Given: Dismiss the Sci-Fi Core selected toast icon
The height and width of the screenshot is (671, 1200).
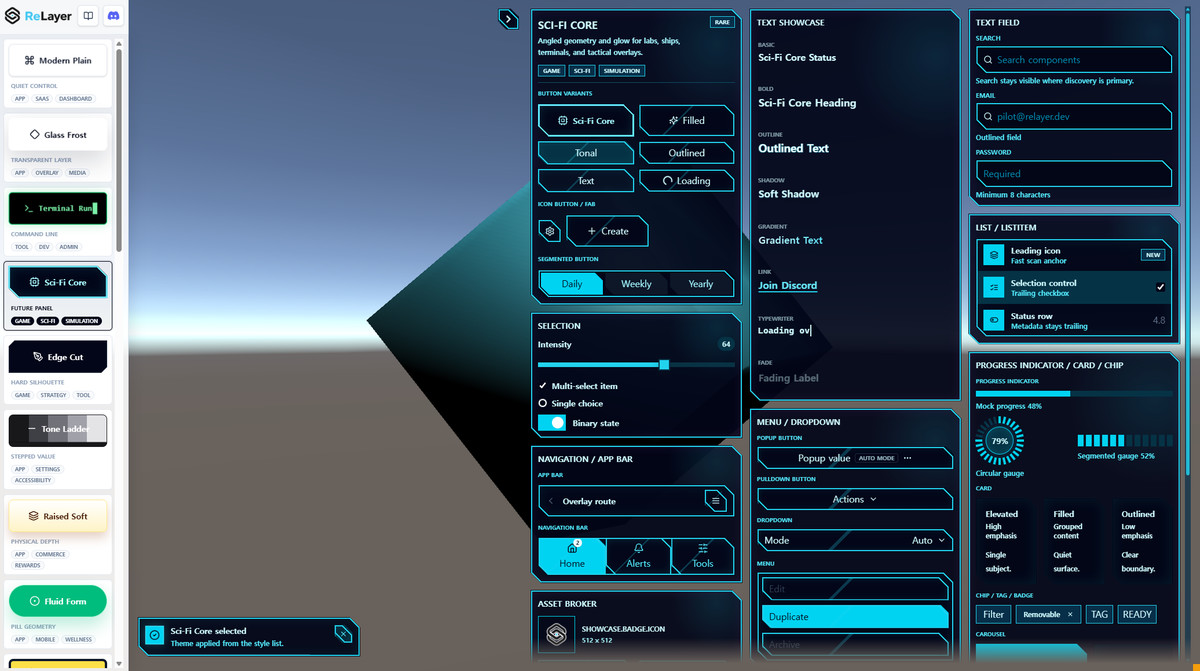Looking at the screenshot, I should click(x=342, y=634).
